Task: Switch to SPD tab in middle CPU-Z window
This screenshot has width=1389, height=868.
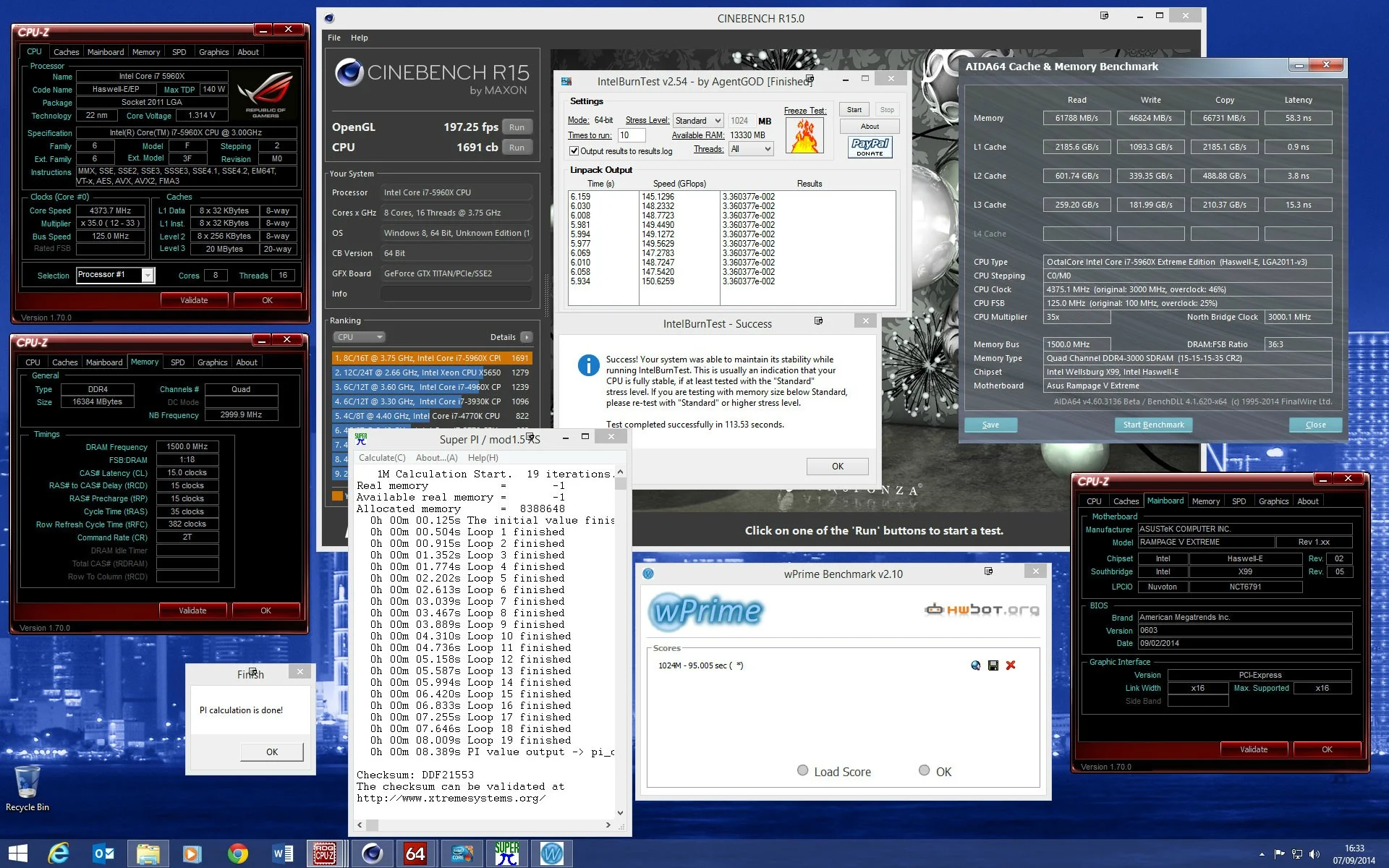Action: coord(178,362)
